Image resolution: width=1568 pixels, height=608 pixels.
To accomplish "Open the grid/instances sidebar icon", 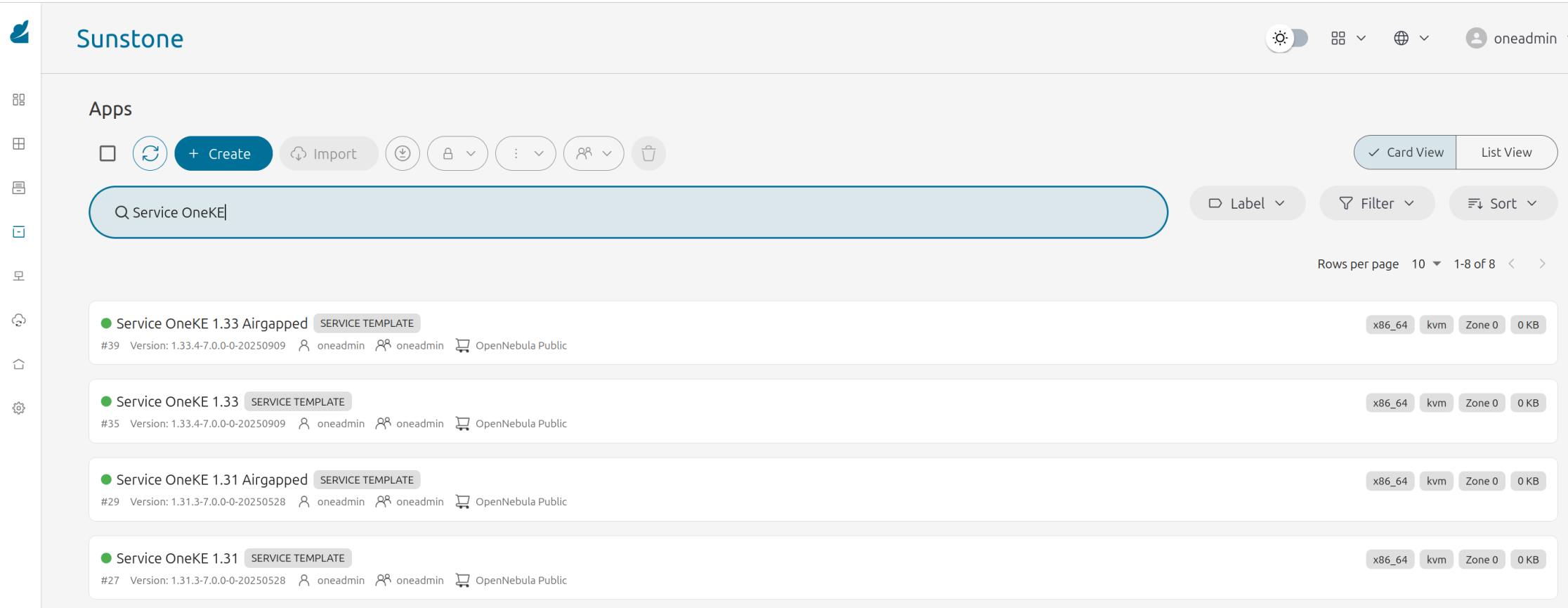I will pyautogui.click(x=19, y=143).
